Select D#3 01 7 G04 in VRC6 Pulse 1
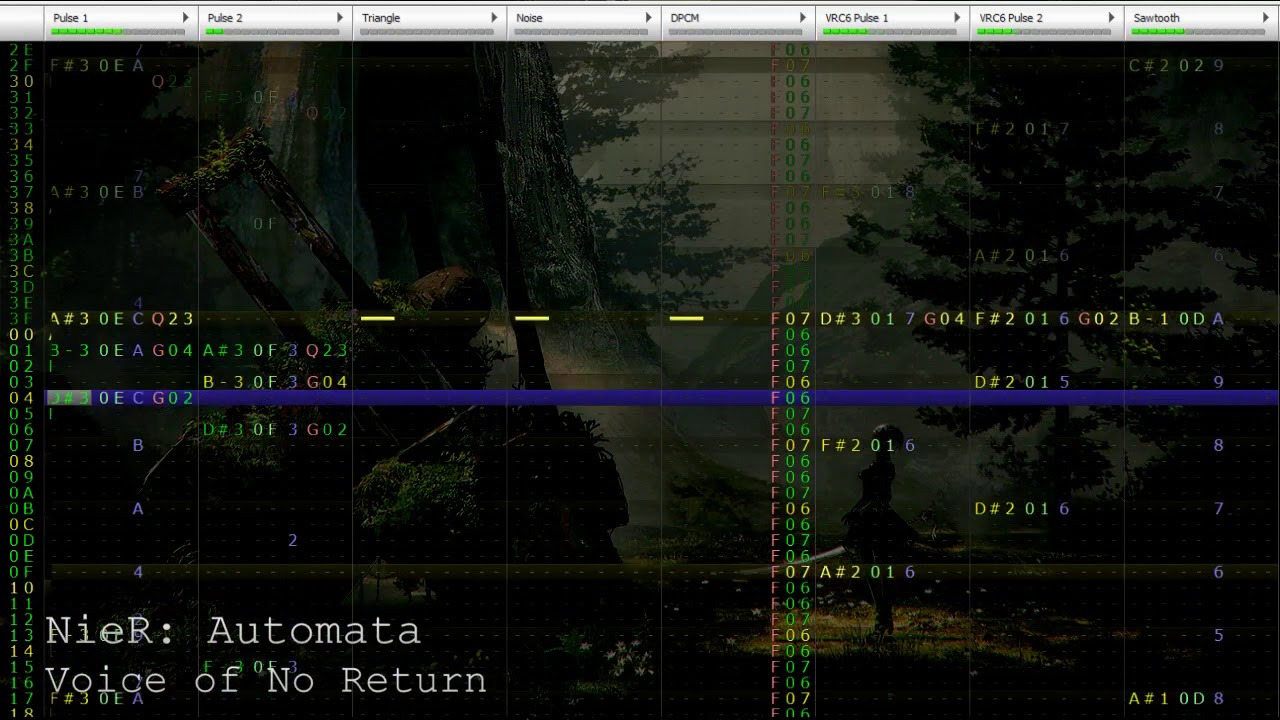This screenshot has height=720, width=1280. coord(892,319)
